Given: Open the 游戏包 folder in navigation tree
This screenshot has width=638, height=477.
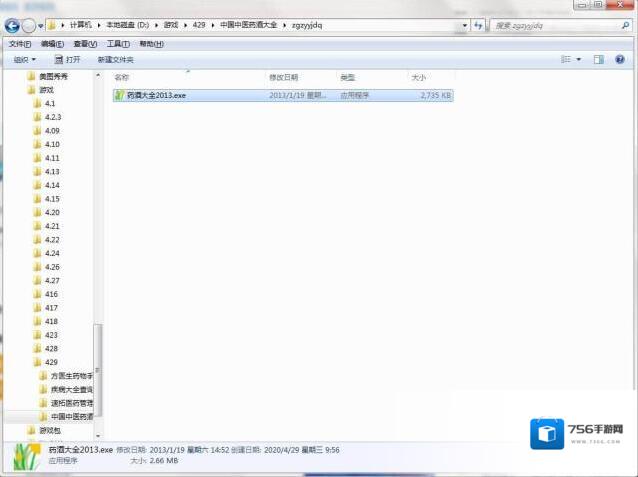Looking at the screenshot, I should click(50, 429).
